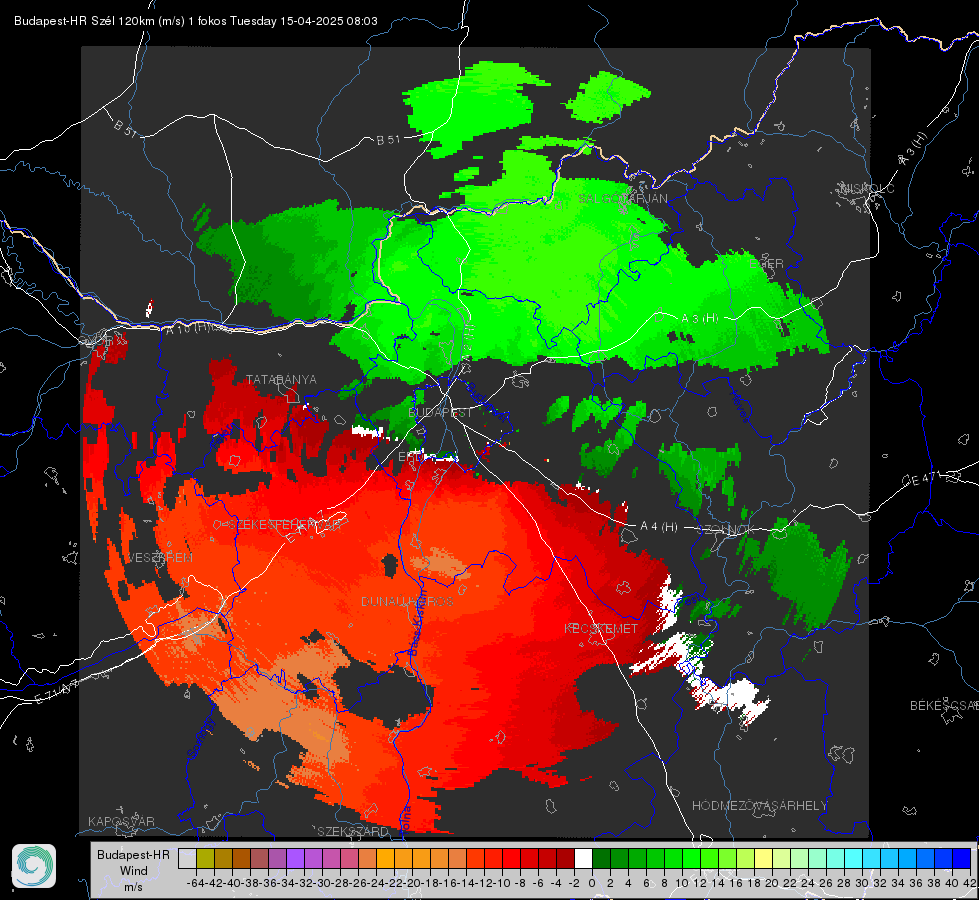The height and width of the screenshot is (900, 979).
Task: Pick the white swatch between -2 and 0
Action: pos(583,859)
